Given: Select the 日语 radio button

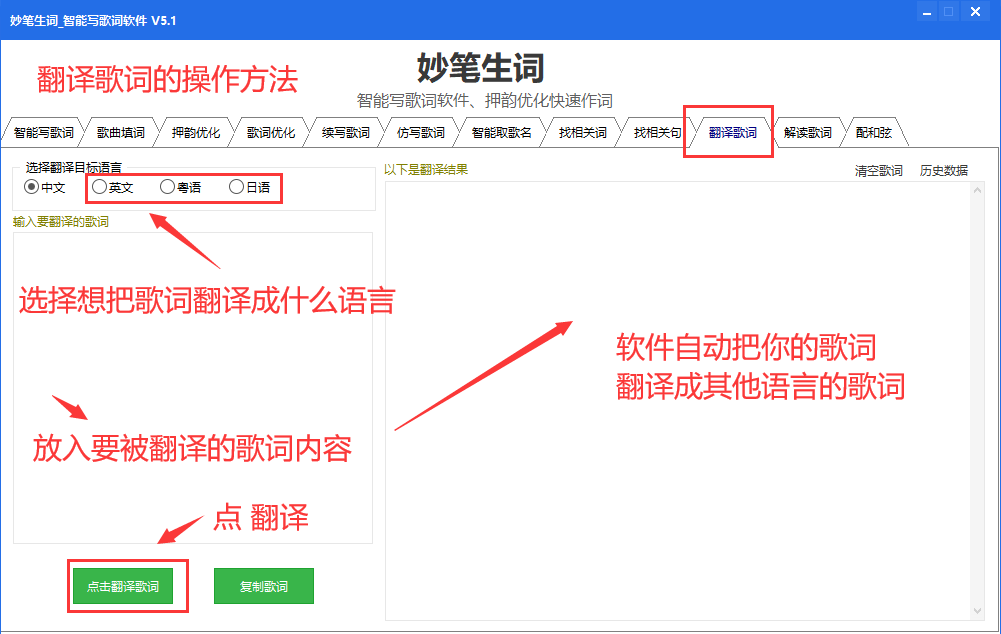Looking at the screenshot, I should point(250,187).
